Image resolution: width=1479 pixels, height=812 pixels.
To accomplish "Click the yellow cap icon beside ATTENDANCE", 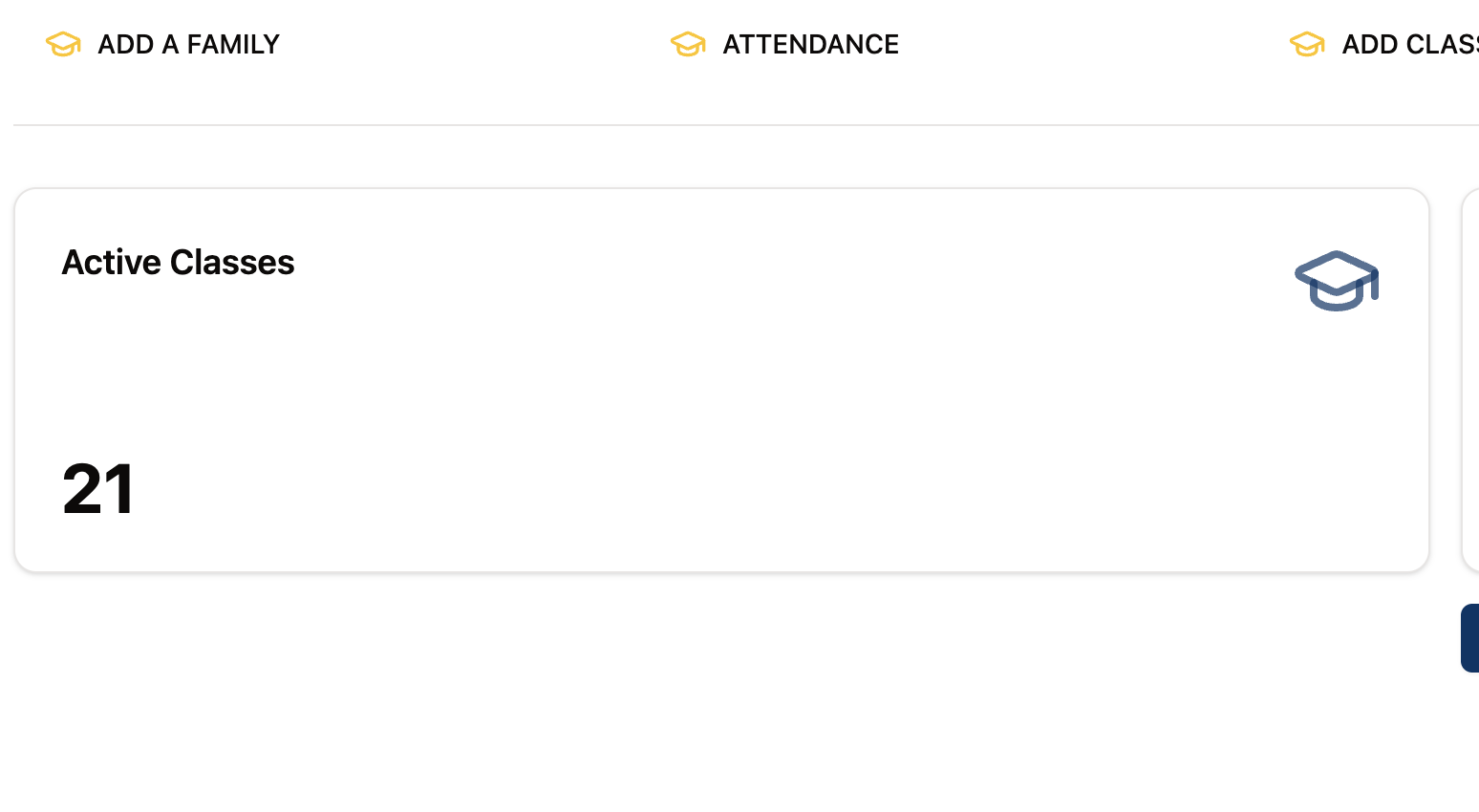I will tap(688, 44).
